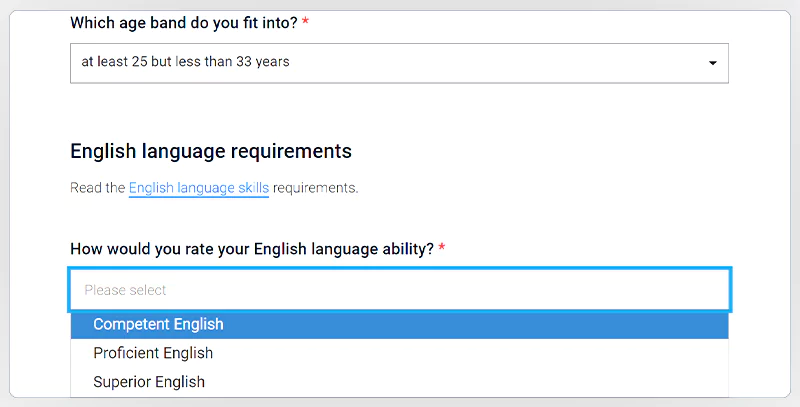Open the age band selection dropdown
Viewport: 800px width, 407px height.
398,62
